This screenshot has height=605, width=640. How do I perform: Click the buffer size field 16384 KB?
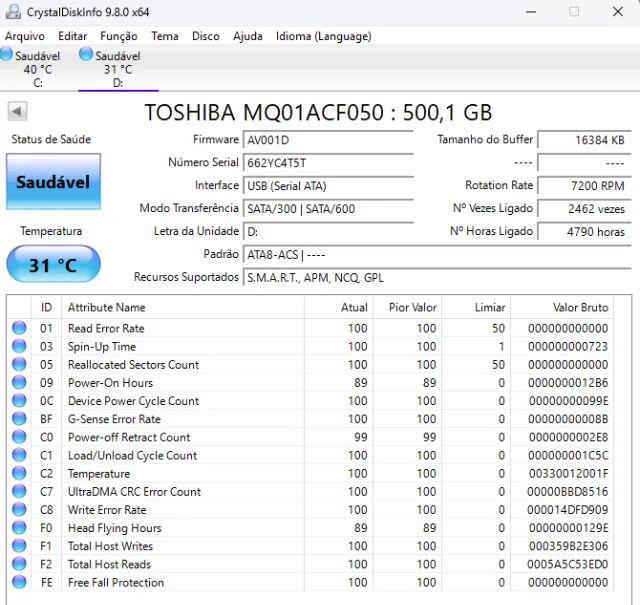pyautogui.click(x=584, y=140)
